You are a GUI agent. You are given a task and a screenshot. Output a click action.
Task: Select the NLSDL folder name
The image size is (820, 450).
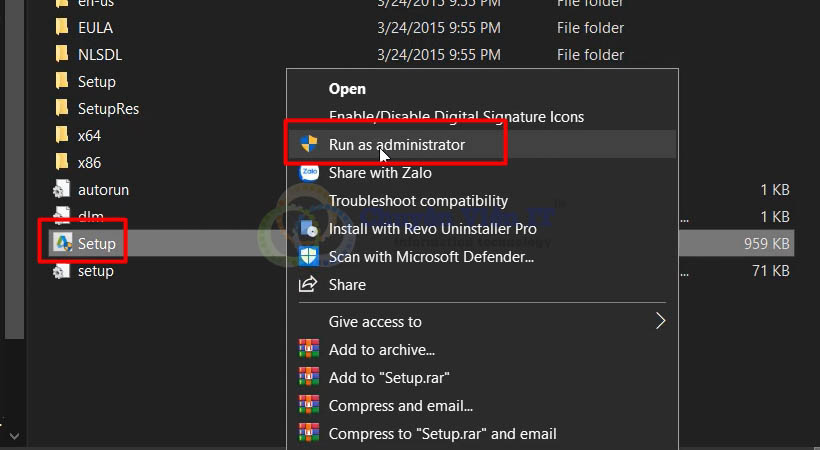point(100,55)
